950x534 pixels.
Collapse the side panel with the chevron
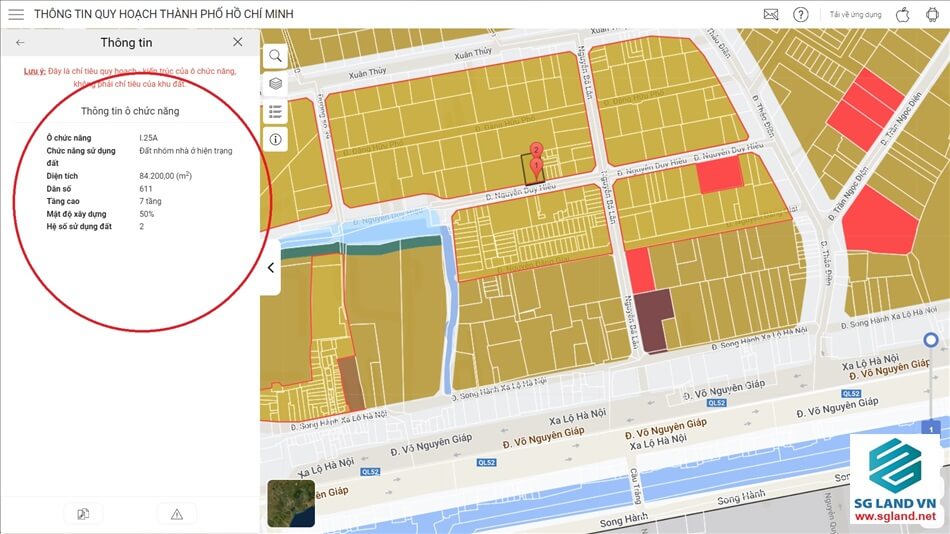[x=270, y=267]
